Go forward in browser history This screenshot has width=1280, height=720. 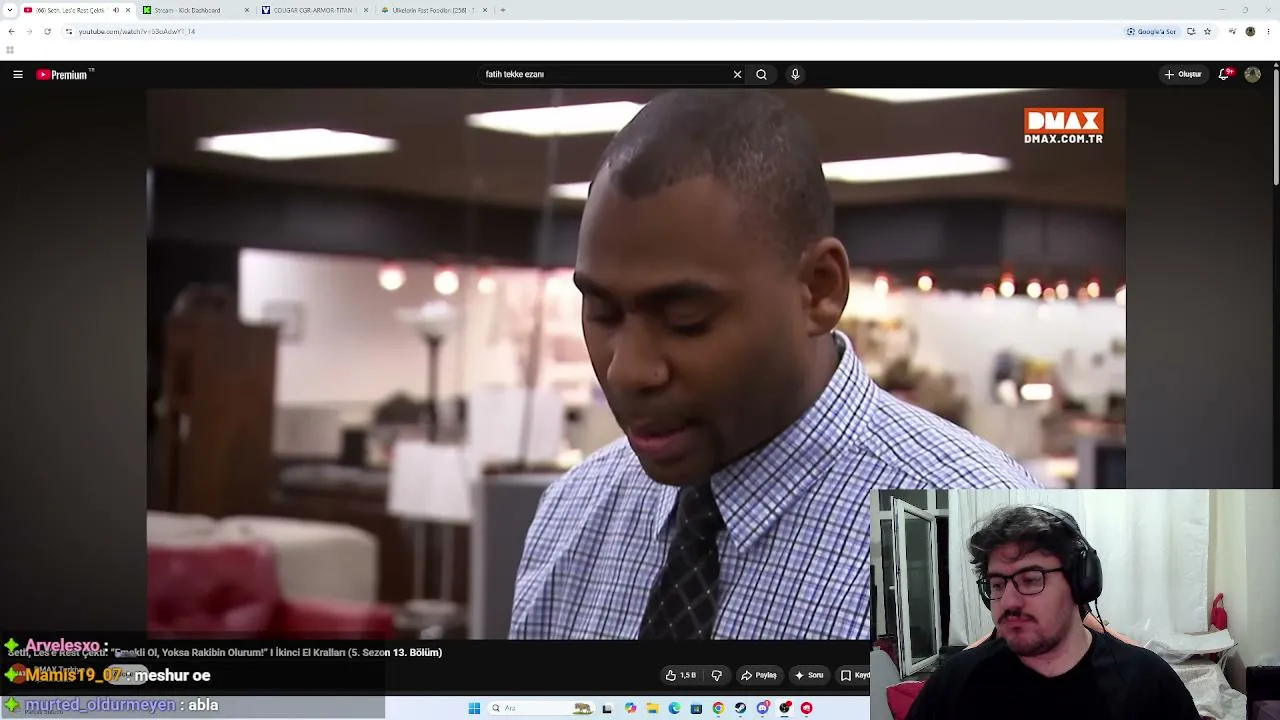click(x=29, y=31)
